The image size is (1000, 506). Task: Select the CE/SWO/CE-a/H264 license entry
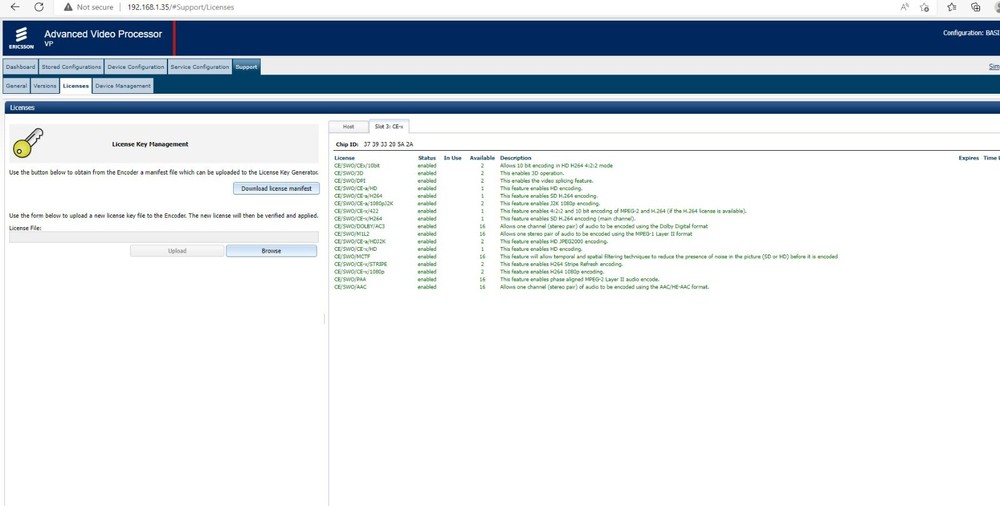[358, 196]
